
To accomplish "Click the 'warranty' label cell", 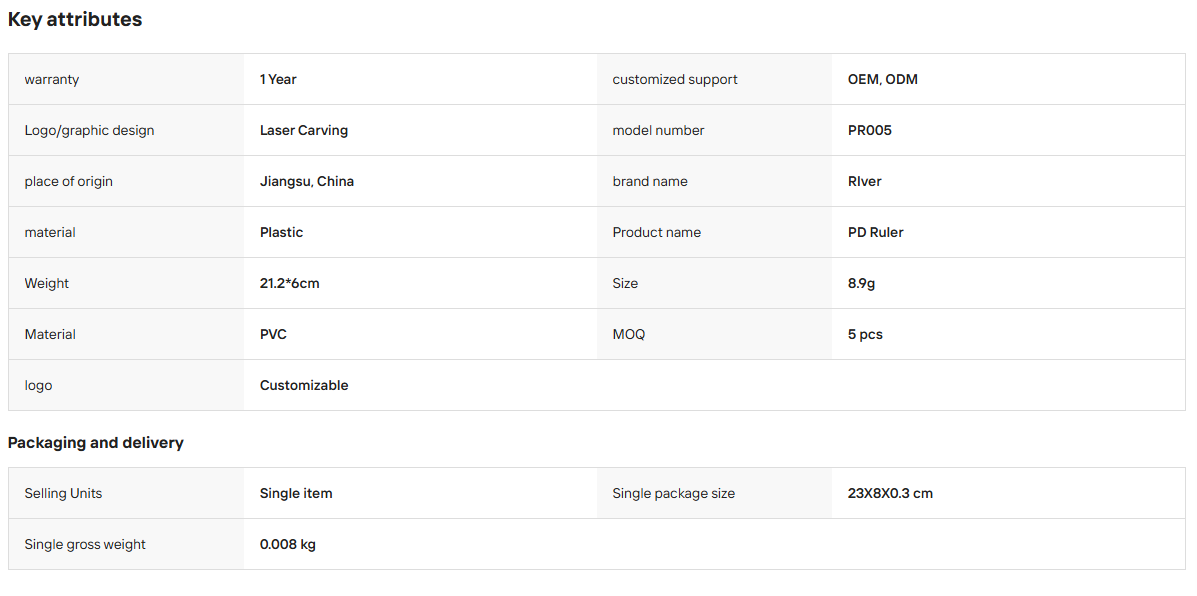I will click(127, 79).
